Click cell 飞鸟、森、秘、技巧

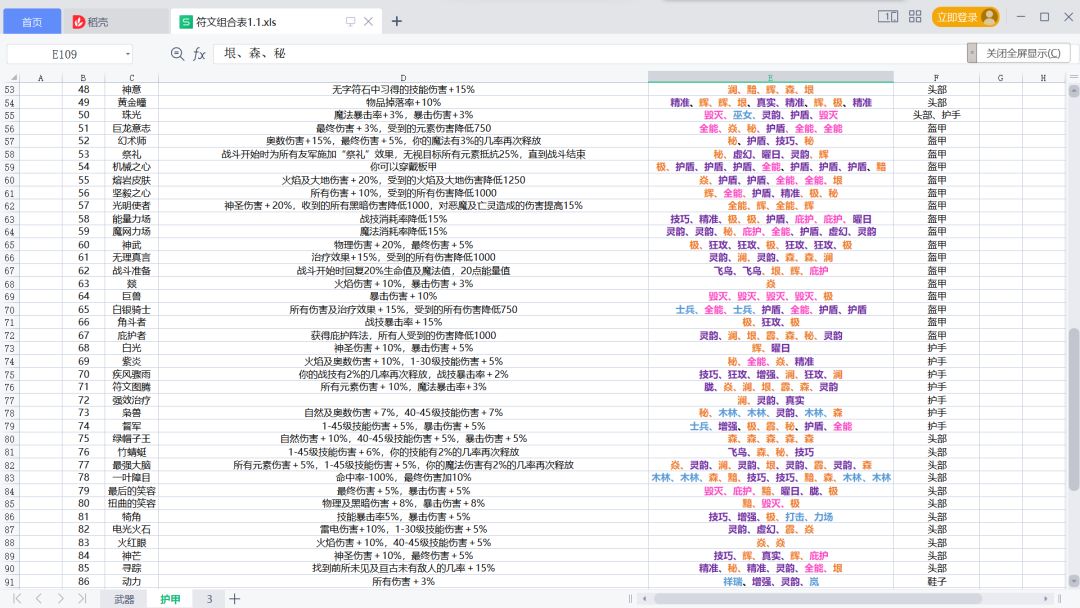coord(770,452)
